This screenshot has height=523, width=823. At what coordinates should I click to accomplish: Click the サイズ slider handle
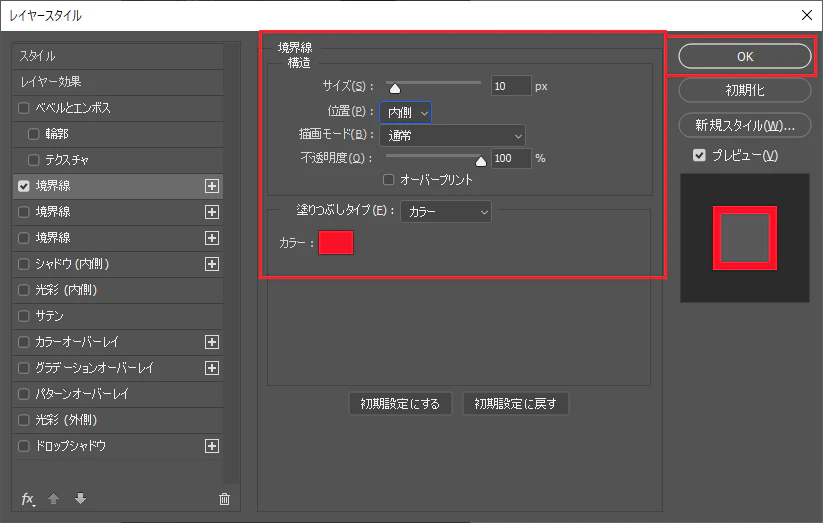coord(395,88)
